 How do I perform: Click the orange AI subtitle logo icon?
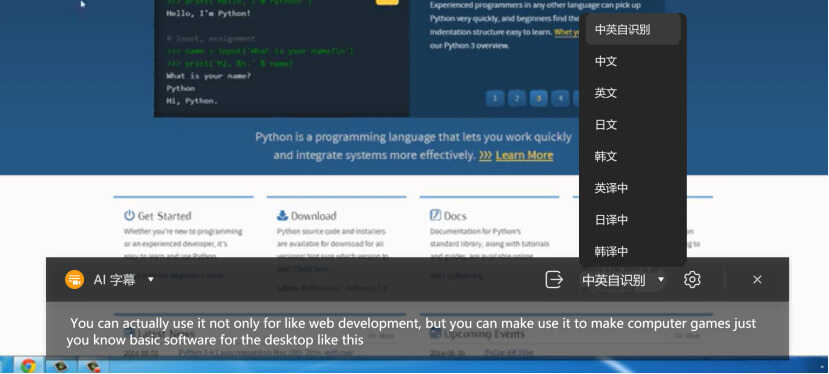coord(75,279)
